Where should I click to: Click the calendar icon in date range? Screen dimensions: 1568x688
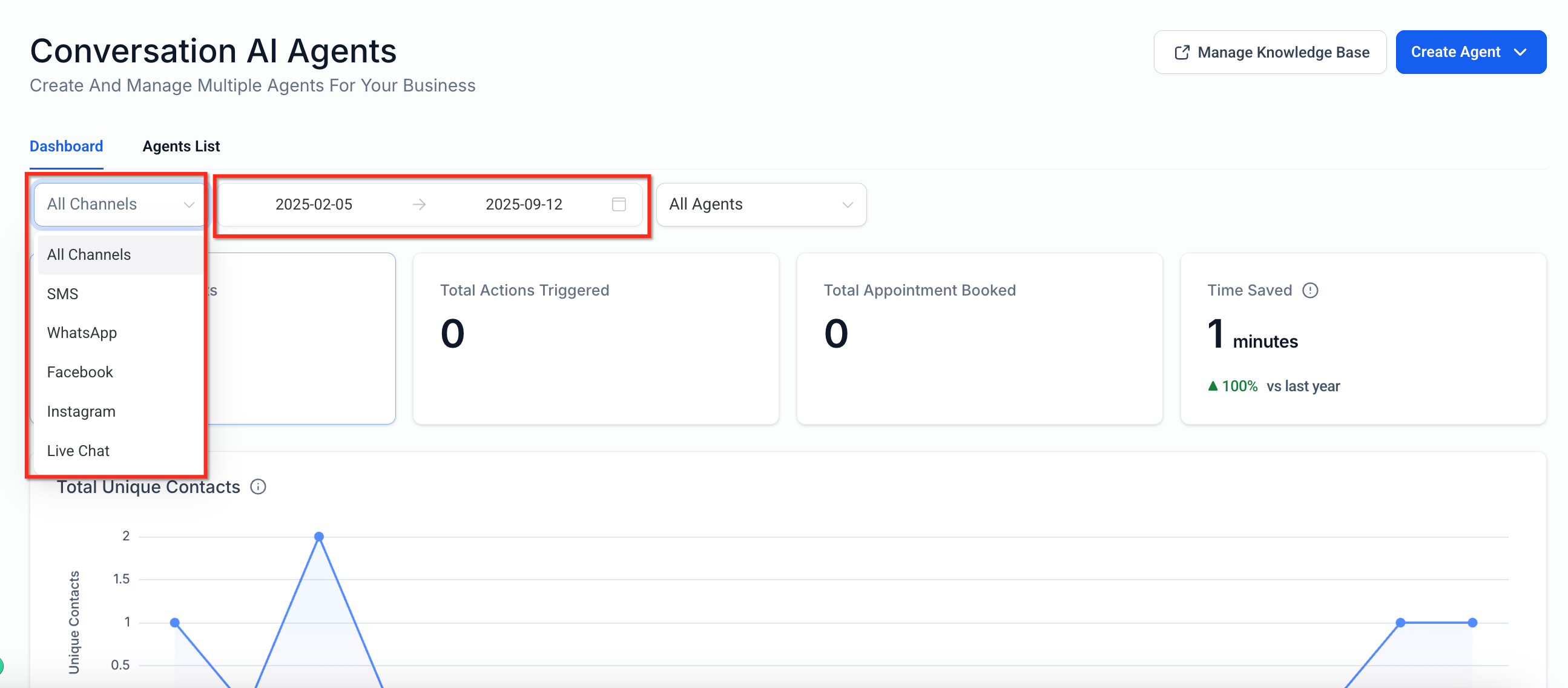point(619,204)
